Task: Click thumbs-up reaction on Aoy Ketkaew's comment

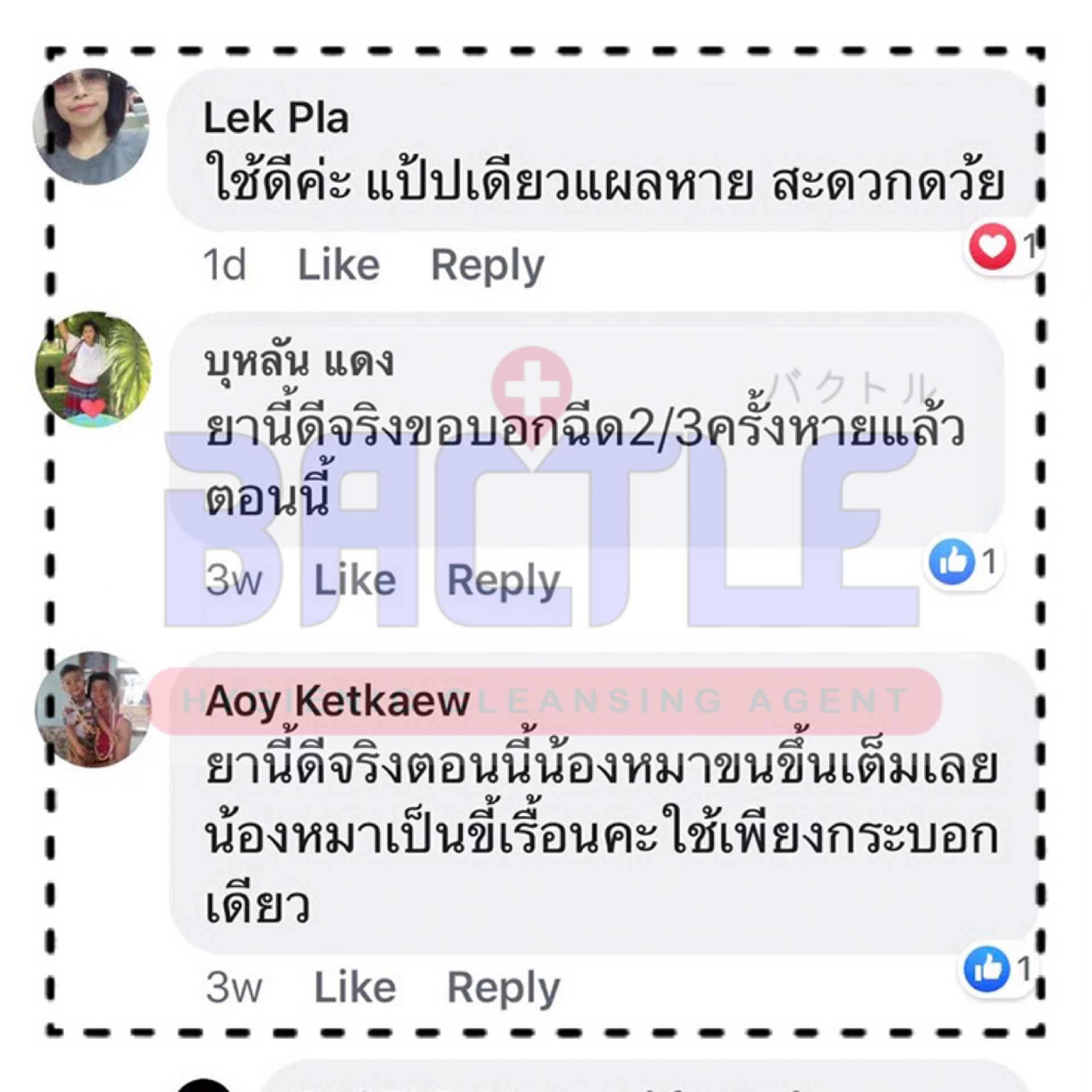Action: 987,969
